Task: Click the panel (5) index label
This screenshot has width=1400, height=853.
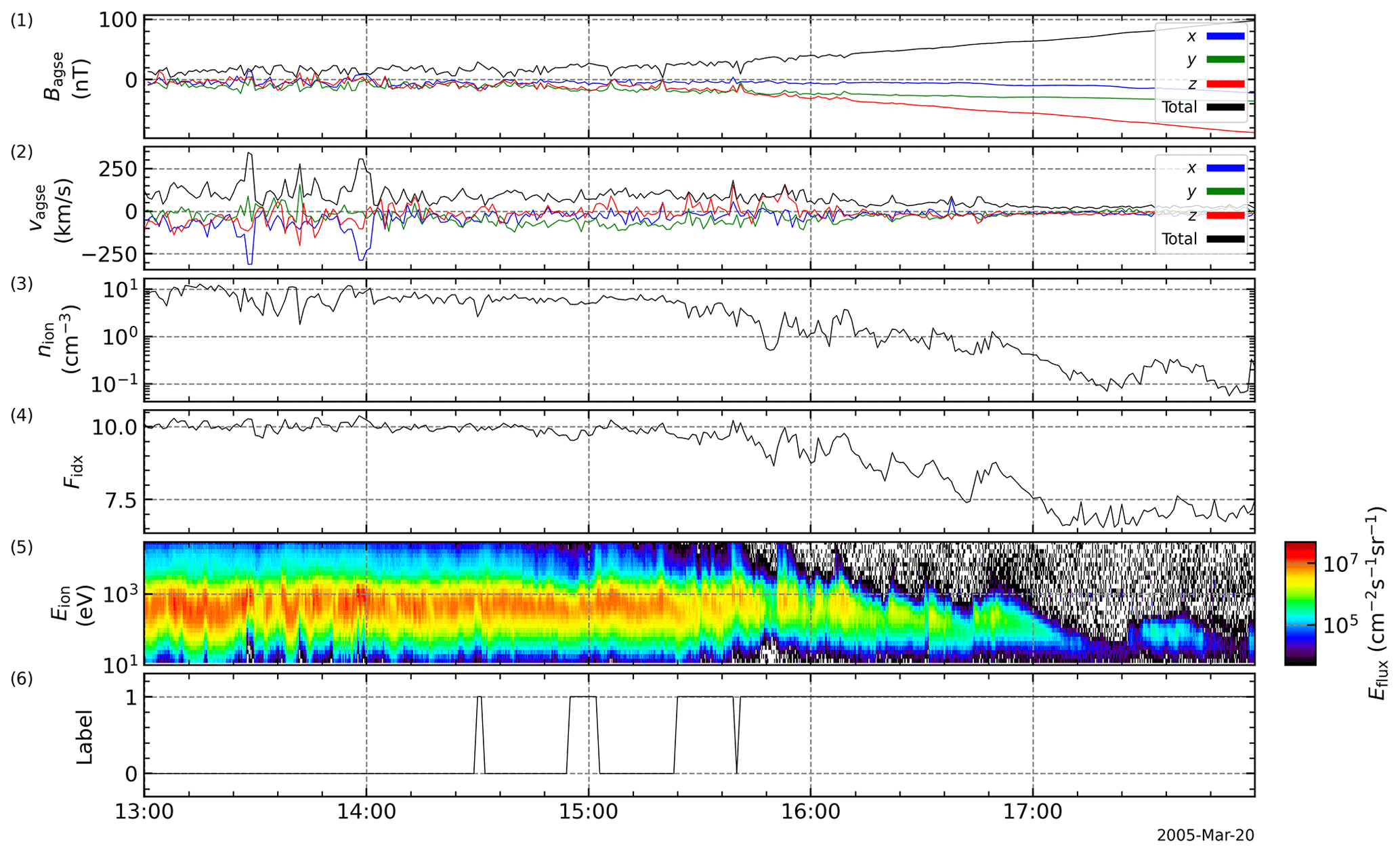Action: click(21, 546)
